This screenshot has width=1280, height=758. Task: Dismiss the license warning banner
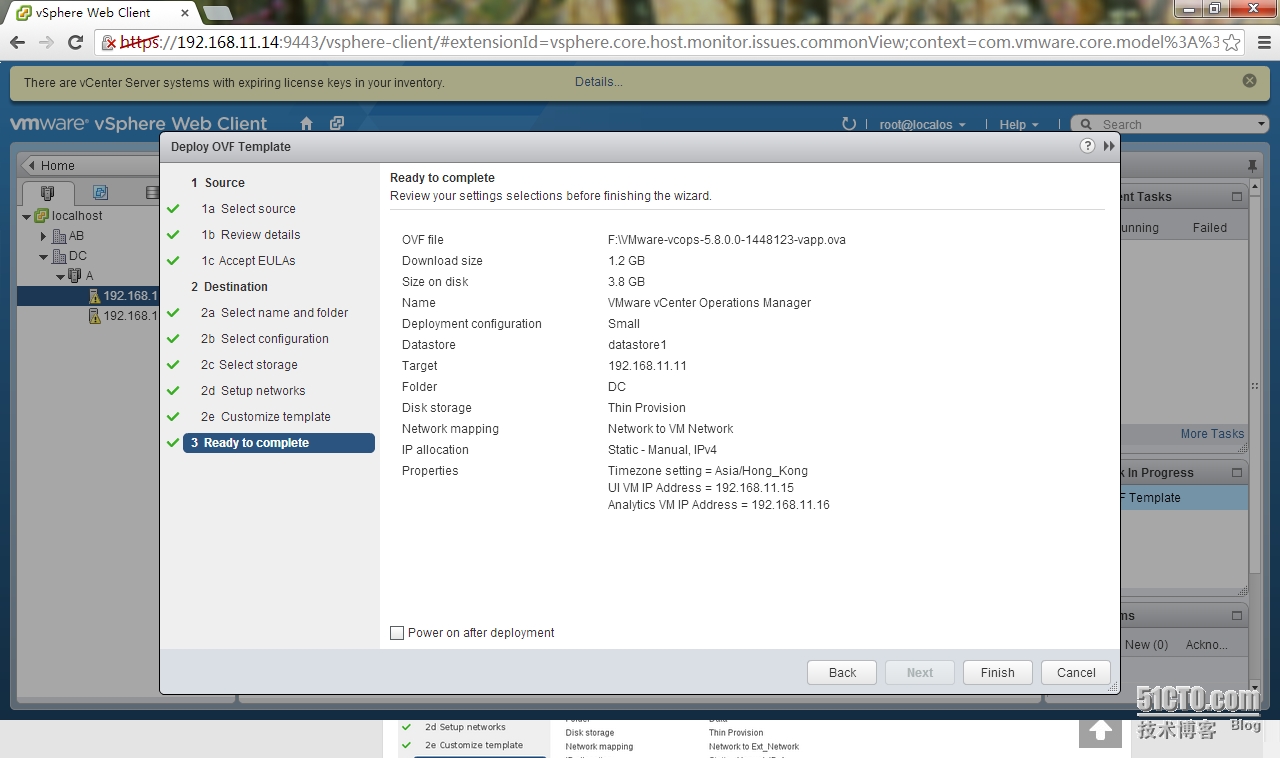click(1249, 81)
